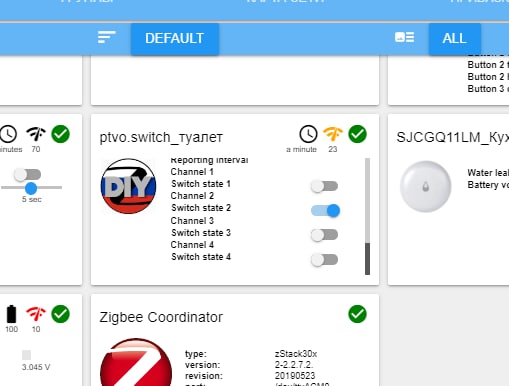Click the sort order icon beside DEFAULT
This screenshot has height=386, width=509.
pyautogui.click(x=106, y=37)
